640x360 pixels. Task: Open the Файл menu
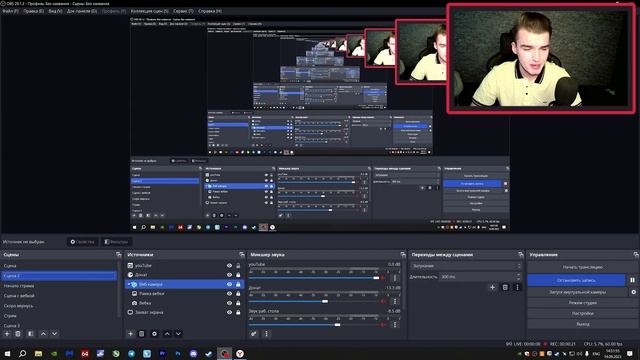pos(11,11)
